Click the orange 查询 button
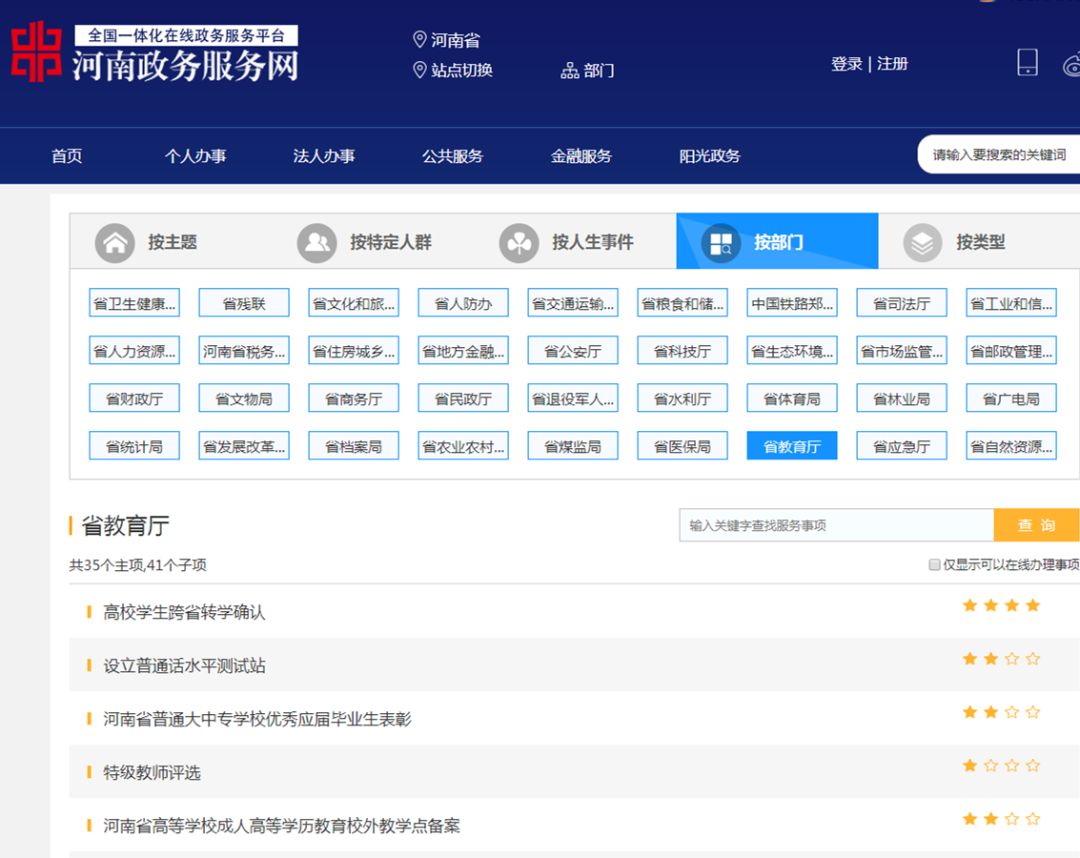1080x858 pixels. click(x=1037, y=525)
